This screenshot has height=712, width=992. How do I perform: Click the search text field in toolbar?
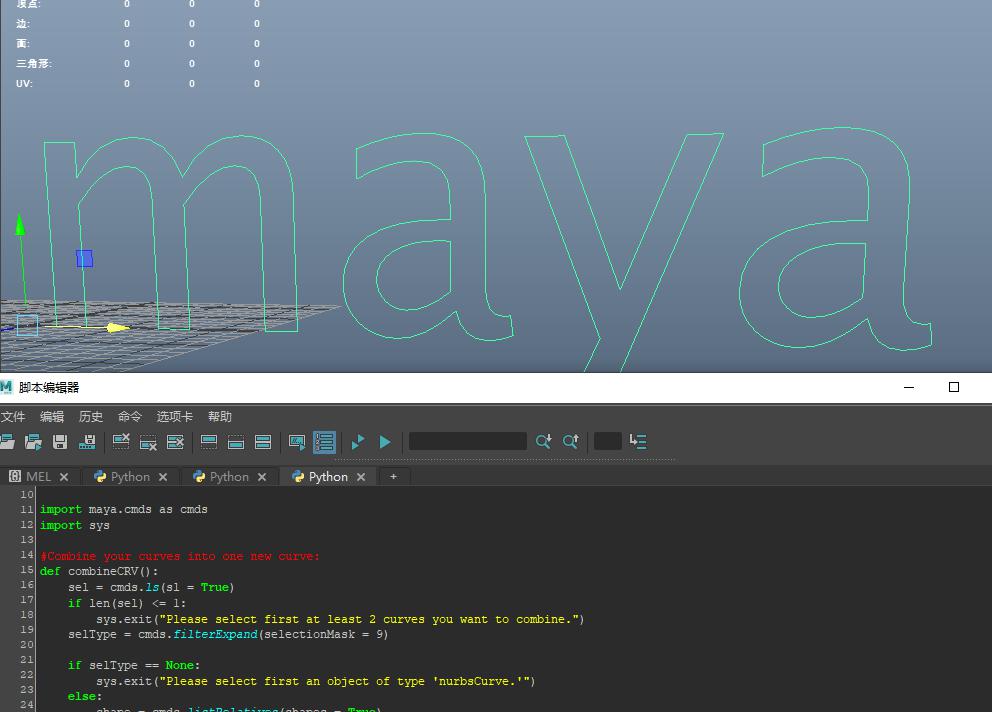[x=467, y=441]
